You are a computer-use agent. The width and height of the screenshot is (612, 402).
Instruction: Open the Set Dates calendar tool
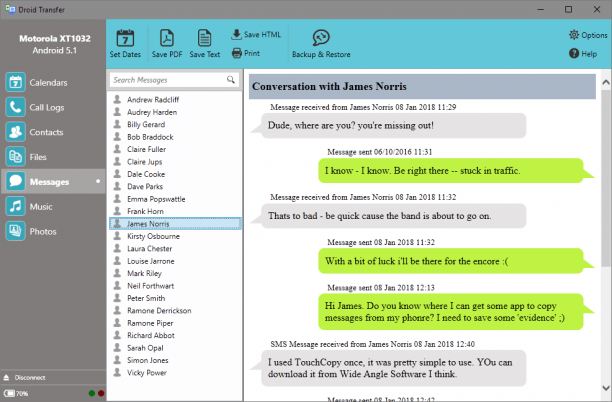point(125,43)
